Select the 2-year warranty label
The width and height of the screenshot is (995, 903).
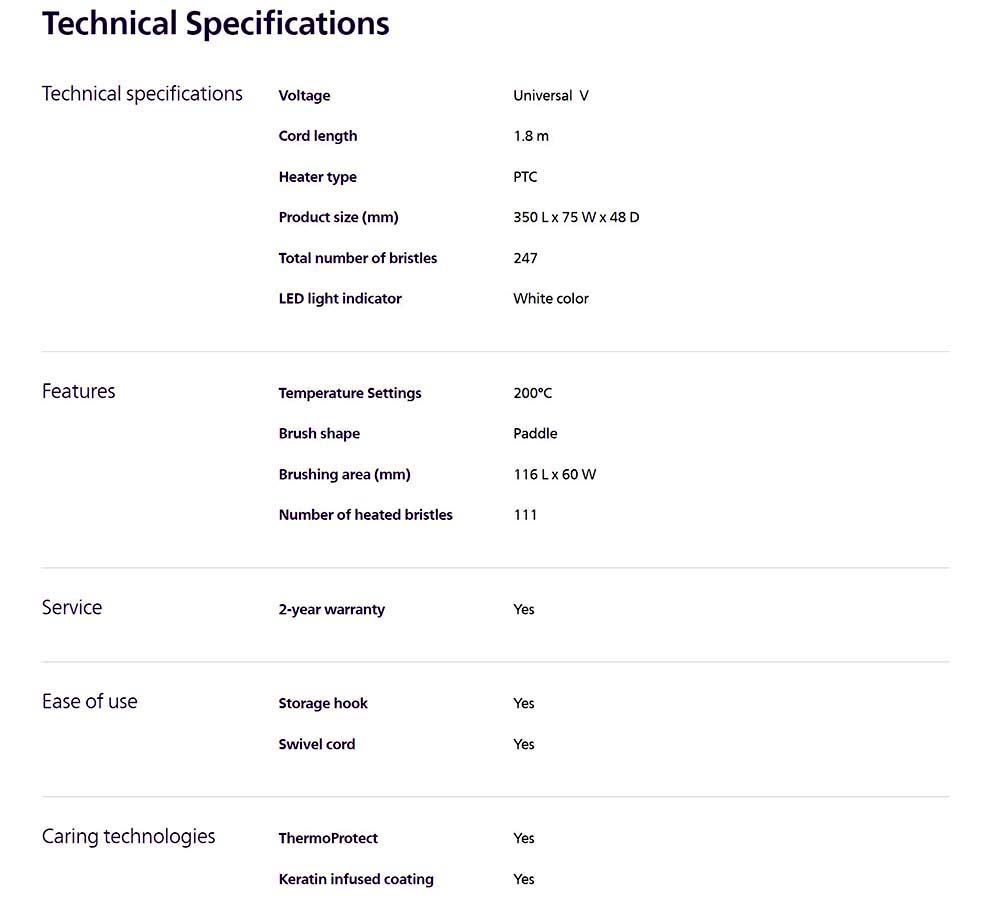332,610
